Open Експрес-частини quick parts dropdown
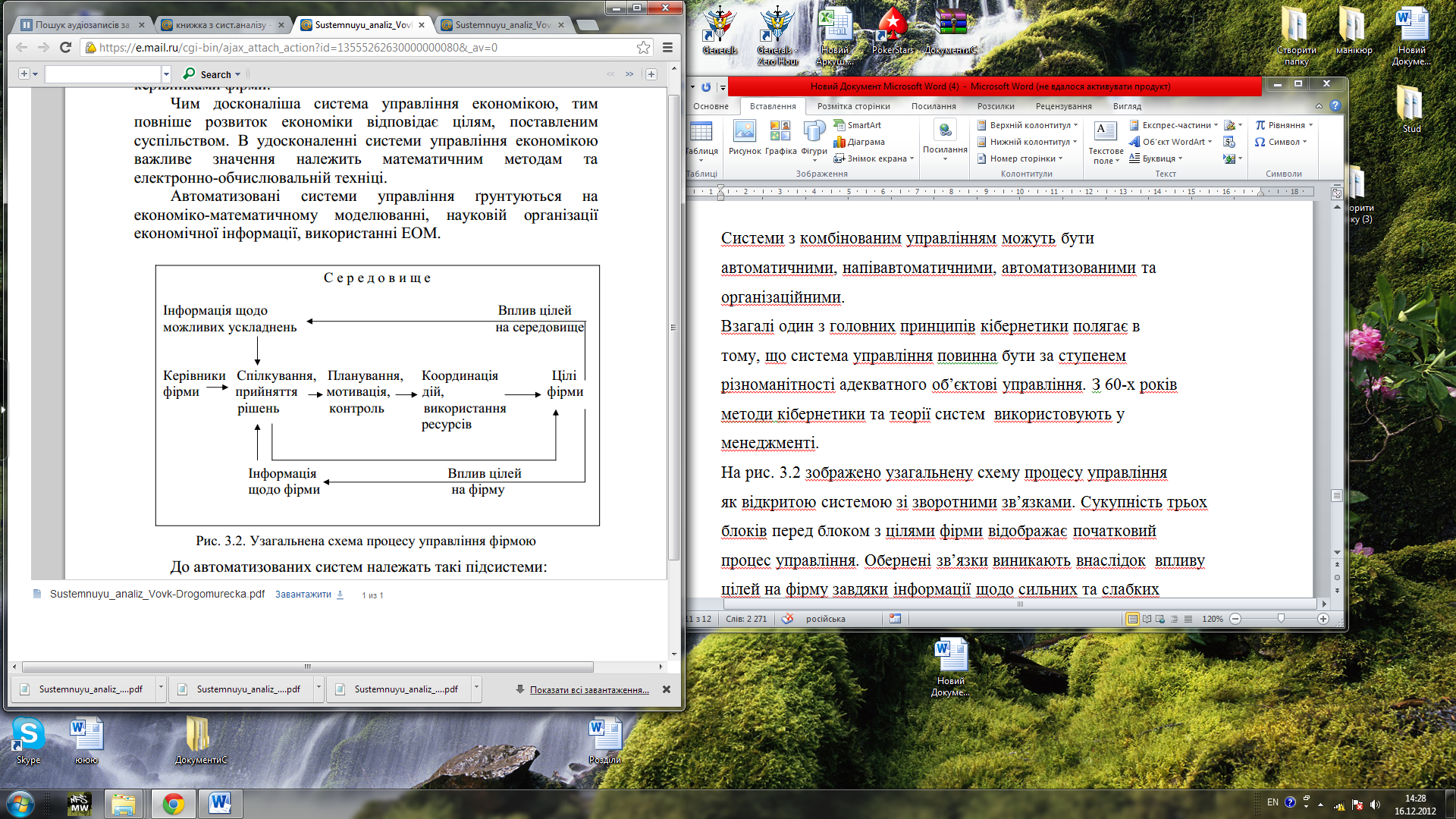1456x819 pixels. (x=1174, y=125)
